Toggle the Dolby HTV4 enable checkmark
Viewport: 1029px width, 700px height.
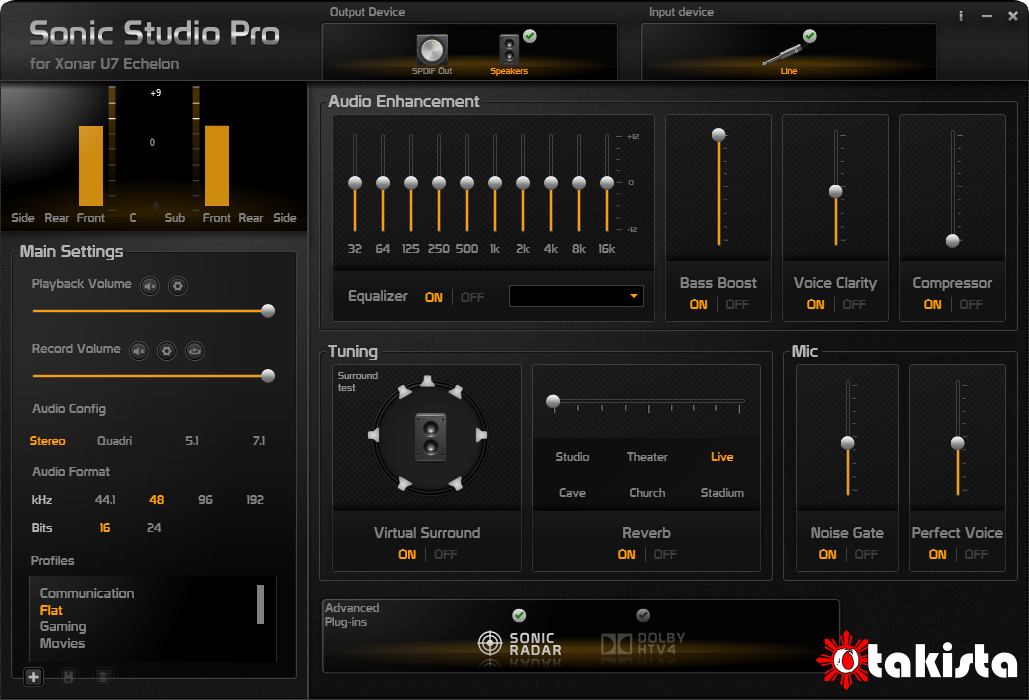(x=643, y=615)
